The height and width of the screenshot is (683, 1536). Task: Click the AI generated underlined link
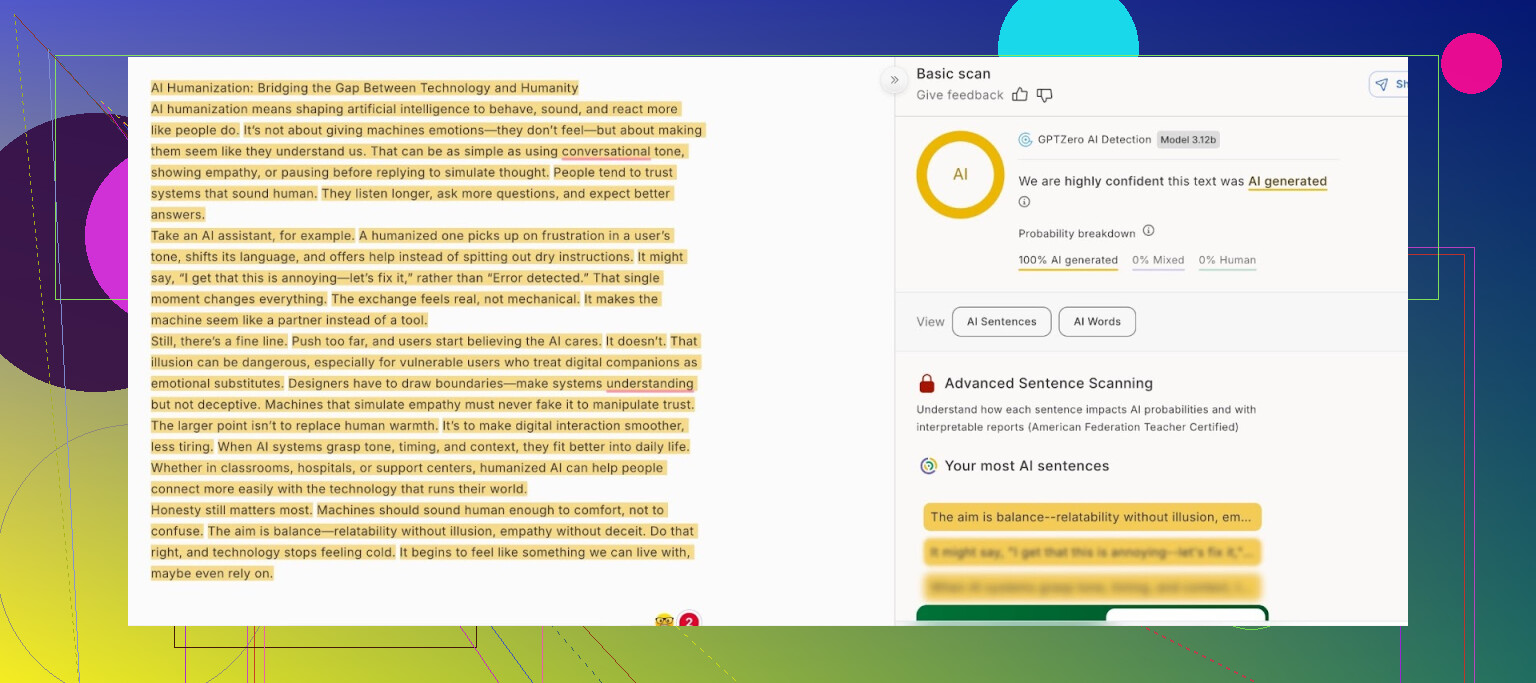[x=1287, y=182]
